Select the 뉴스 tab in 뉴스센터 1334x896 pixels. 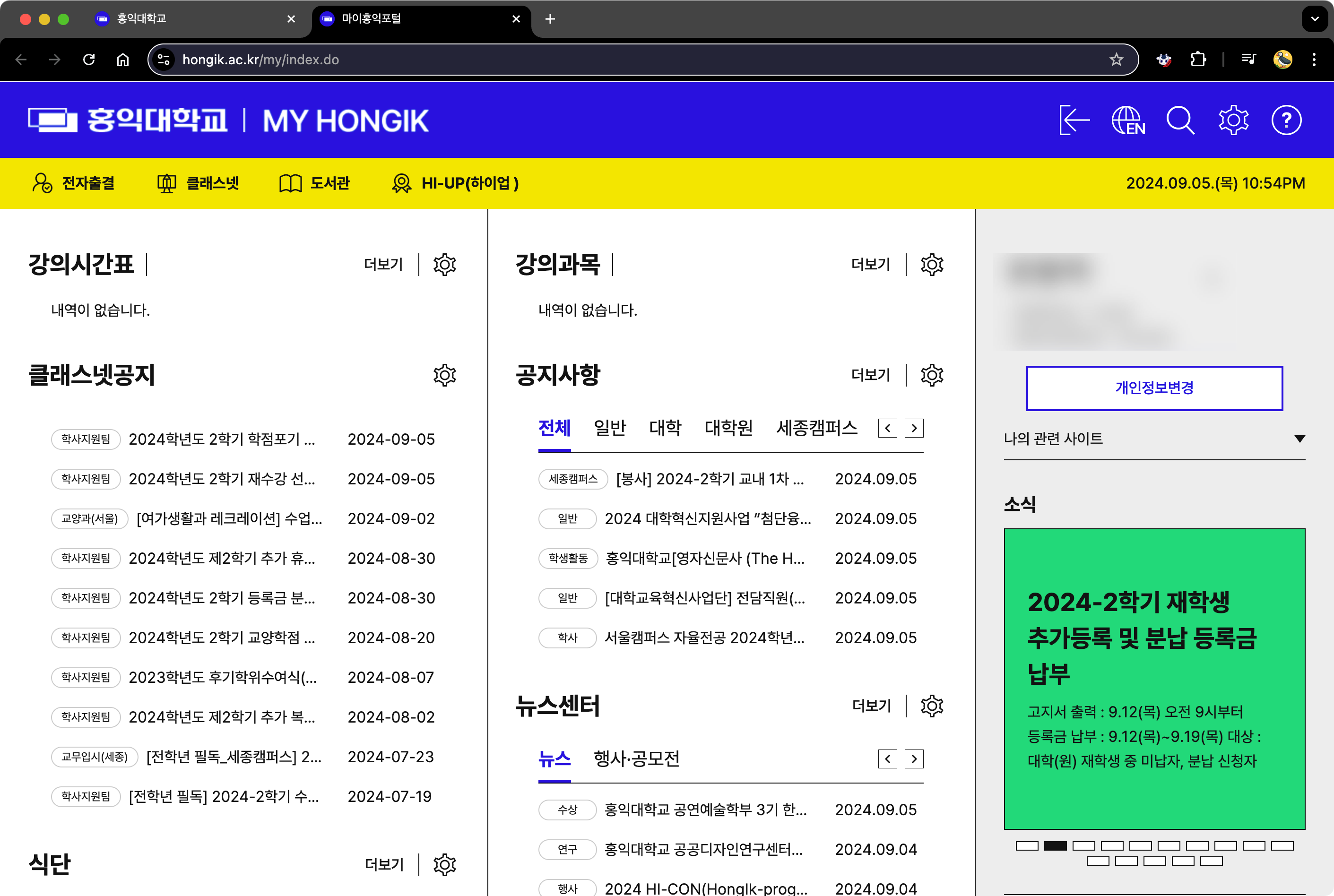(554, 759)
